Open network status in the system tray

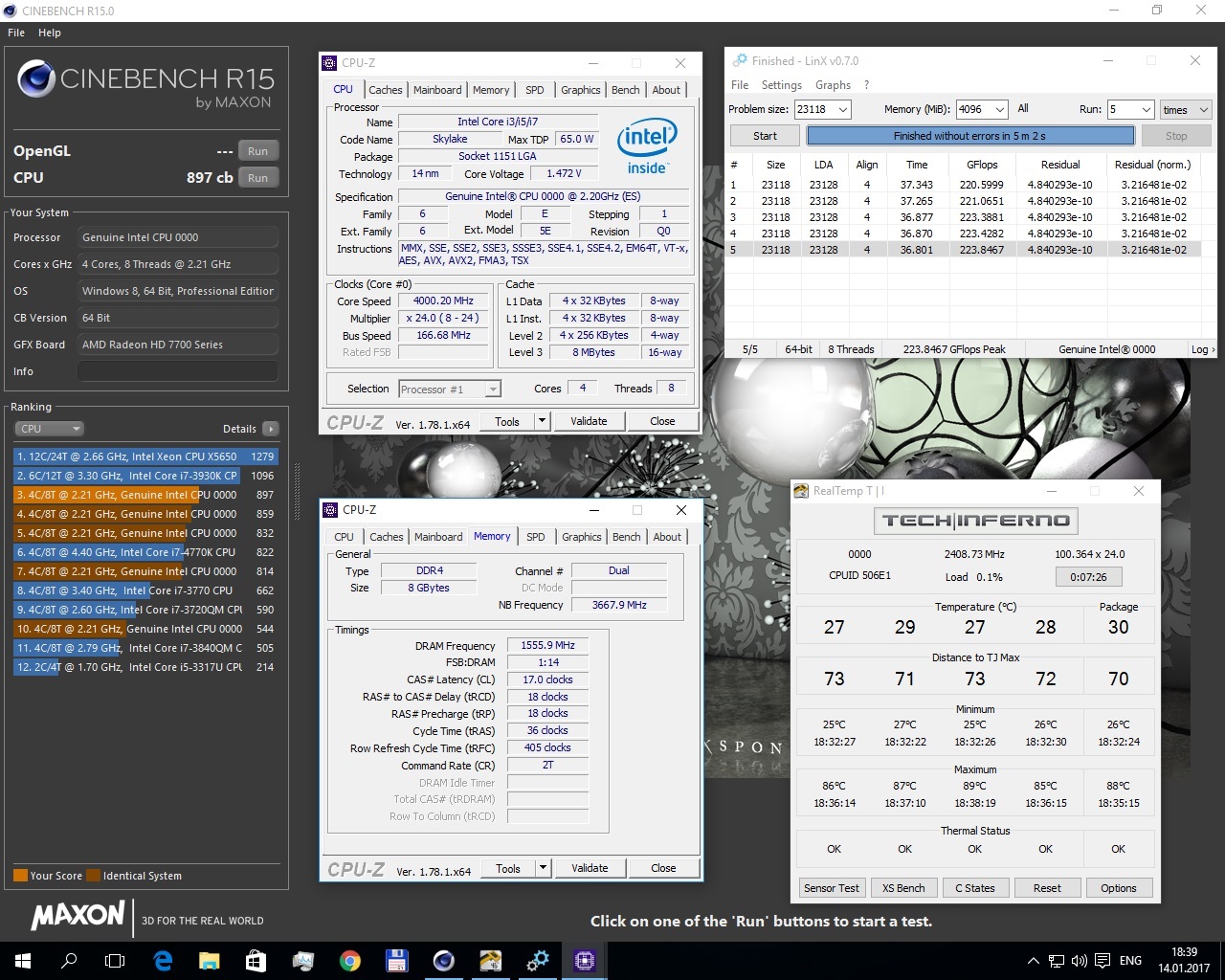(1057, 961)
